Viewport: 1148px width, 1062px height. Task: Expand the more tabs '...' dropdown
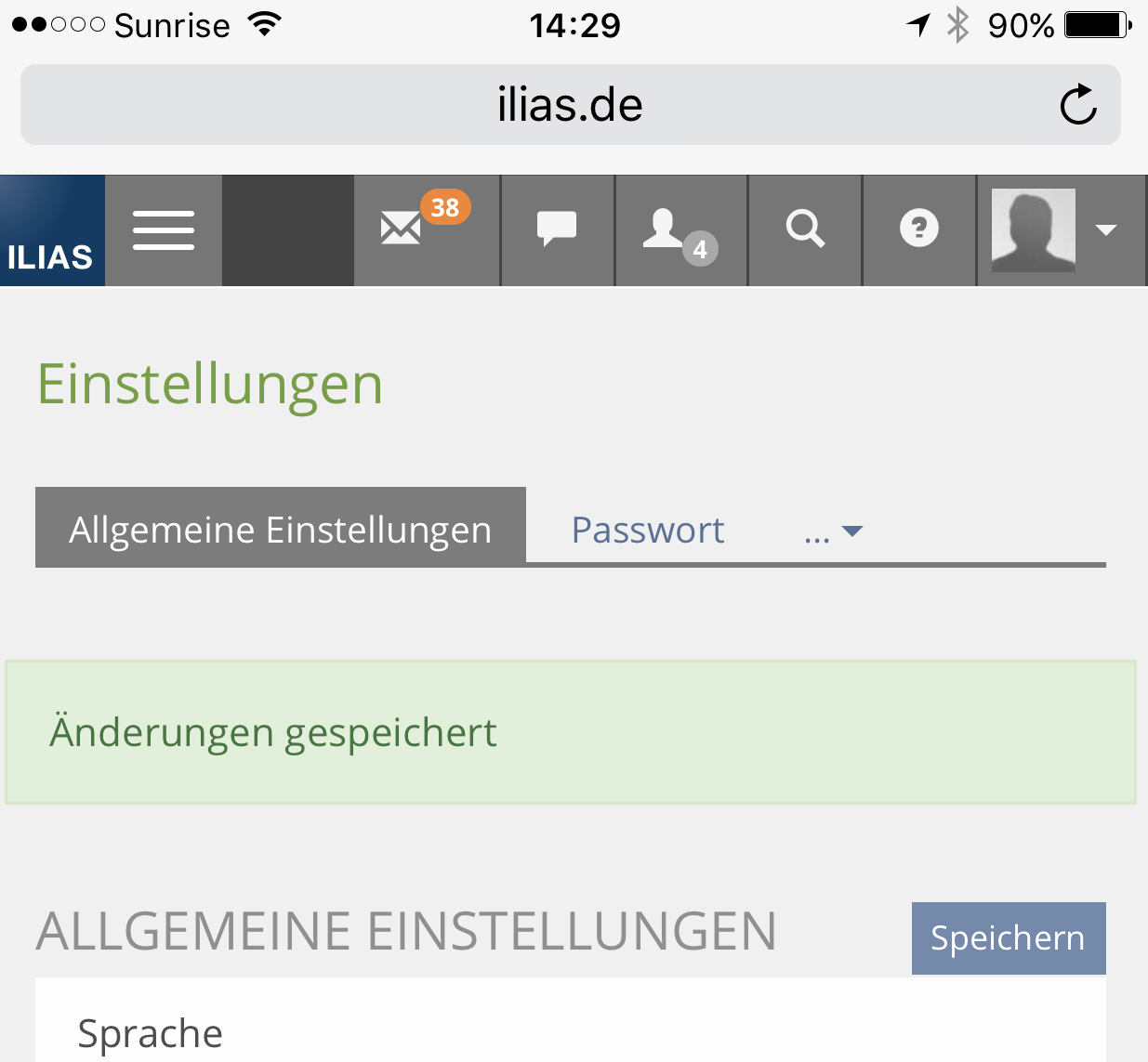click(834, 531)
